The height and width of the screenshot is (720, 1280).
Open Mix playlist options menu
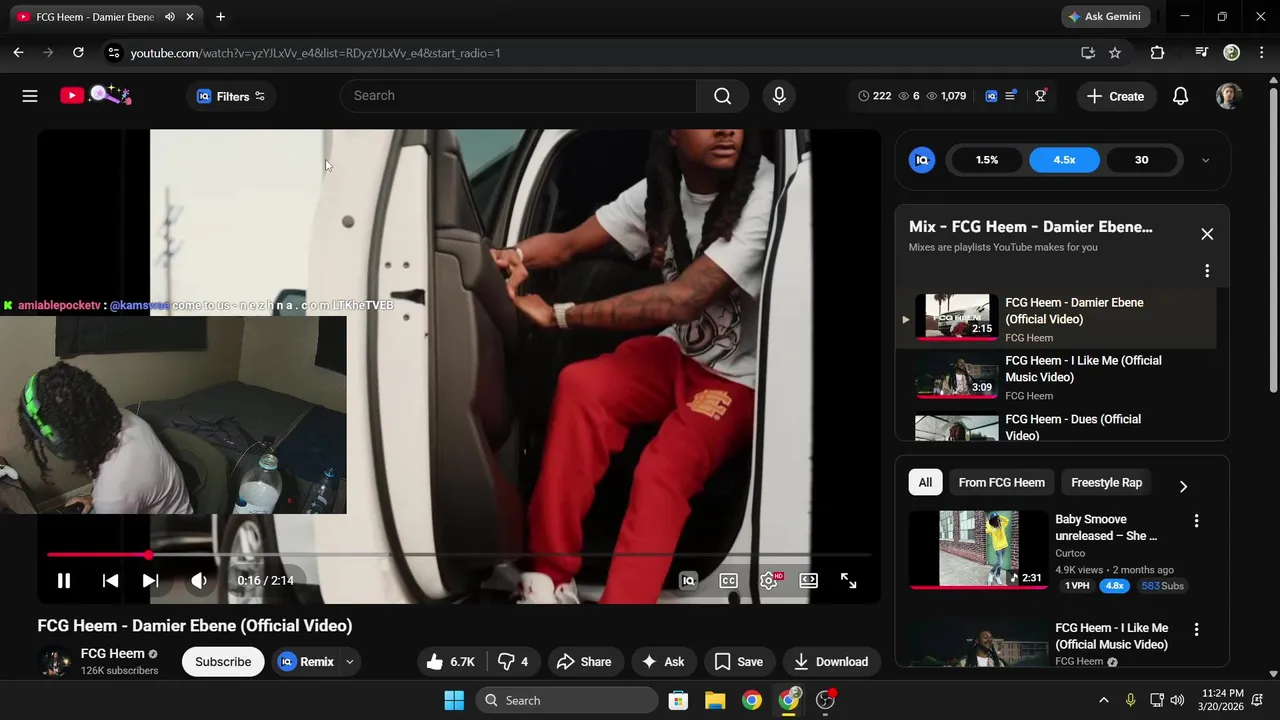tap(1207, 271)
